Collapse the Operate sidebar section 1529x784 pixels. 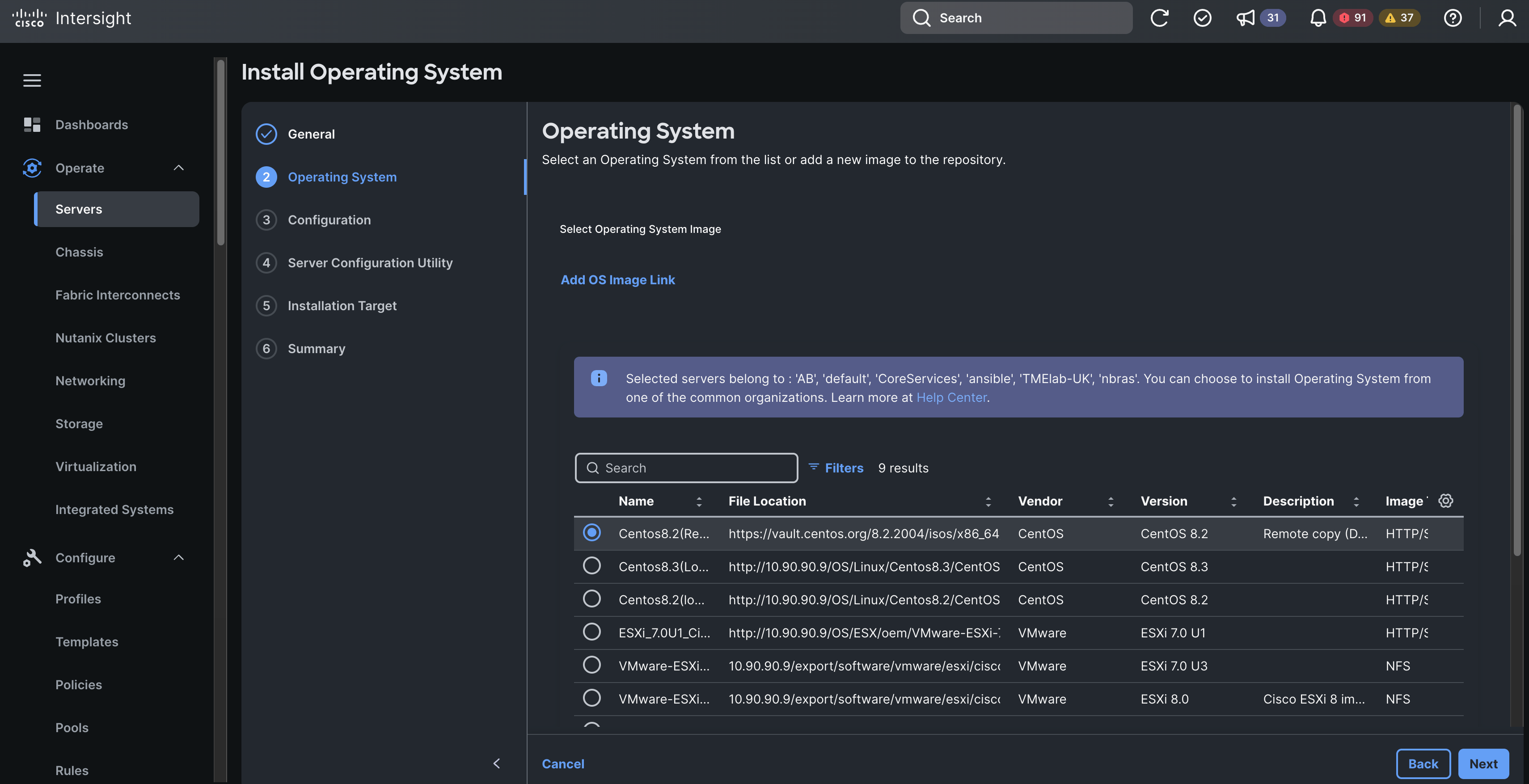(179, 168)
